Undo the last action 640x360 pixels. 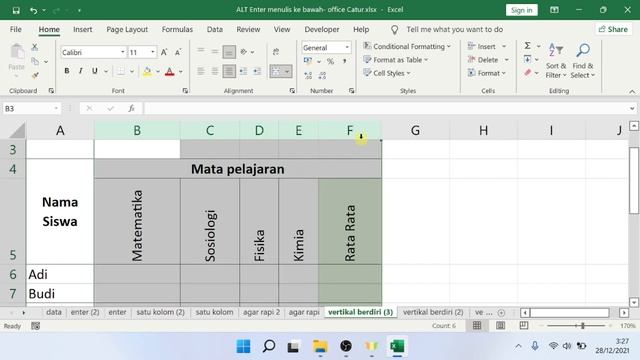(x=33, y=10)
